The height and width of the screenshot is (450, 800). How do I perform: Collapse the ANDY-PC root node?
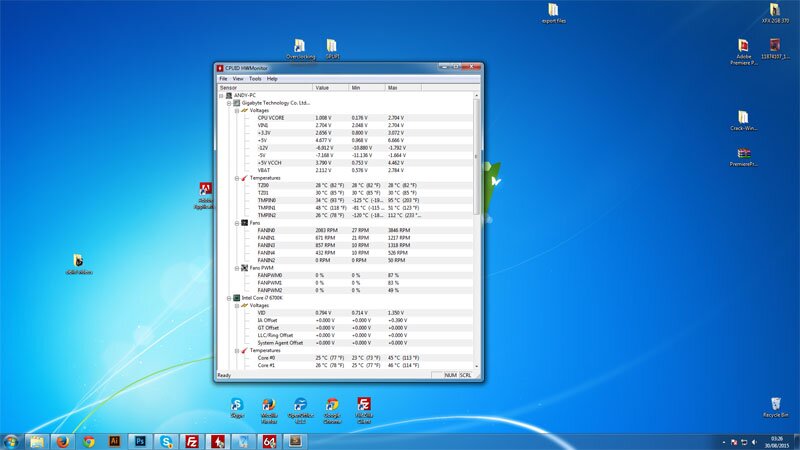221,95
